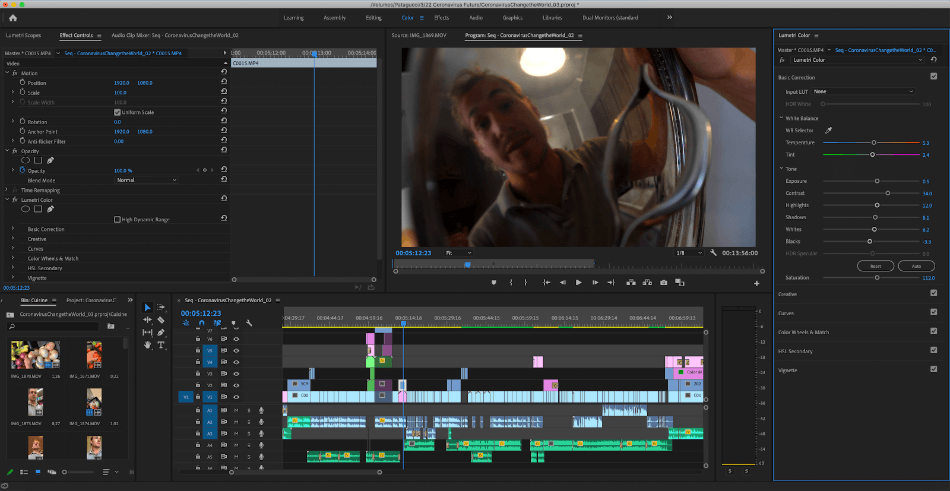The width and height of the screenshot is (950, 491).
Task: Open the Input LUT dropdown
Action: 863,91
